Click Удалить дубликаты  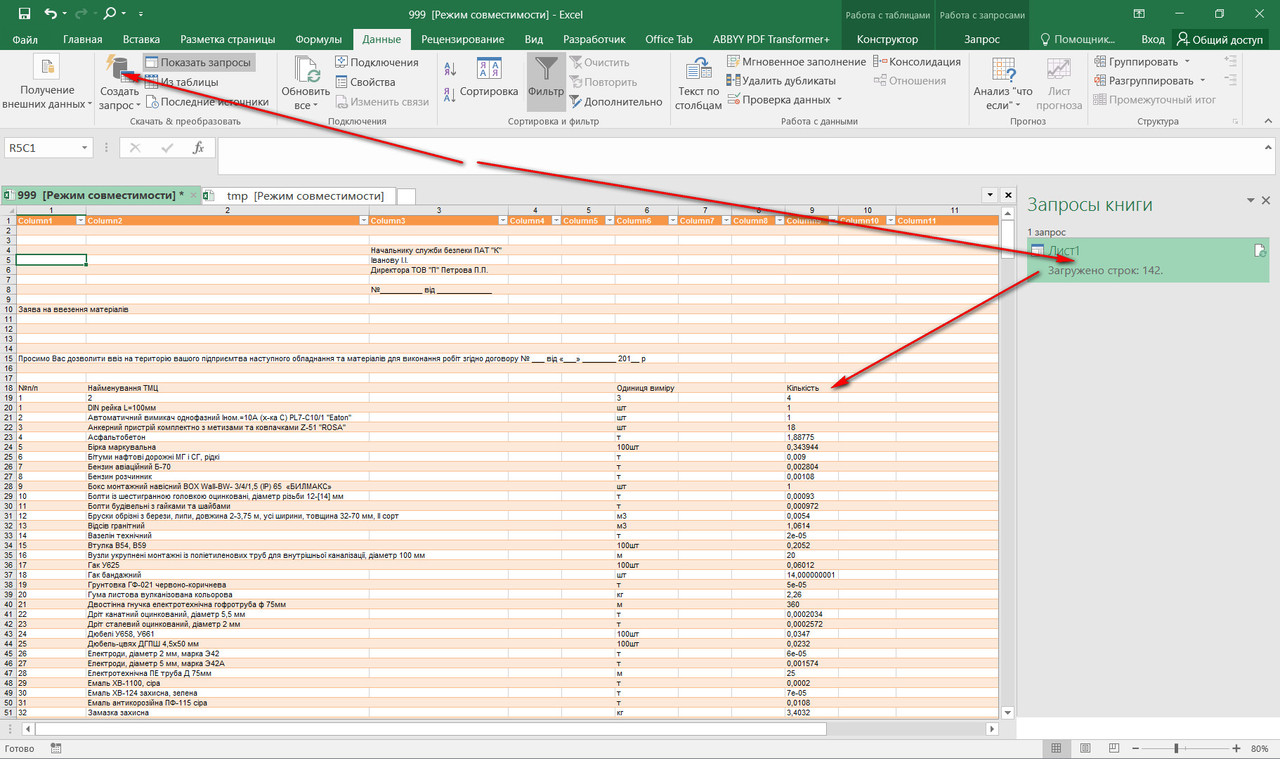(780, 81)
